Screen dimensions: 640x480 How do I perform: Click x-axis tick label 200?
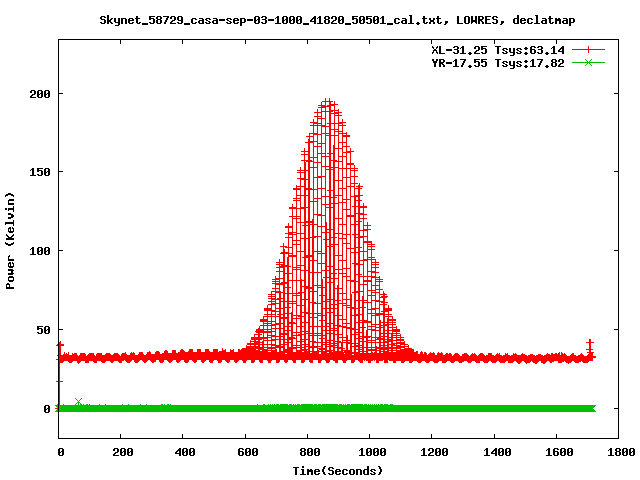tap(123, 452)
